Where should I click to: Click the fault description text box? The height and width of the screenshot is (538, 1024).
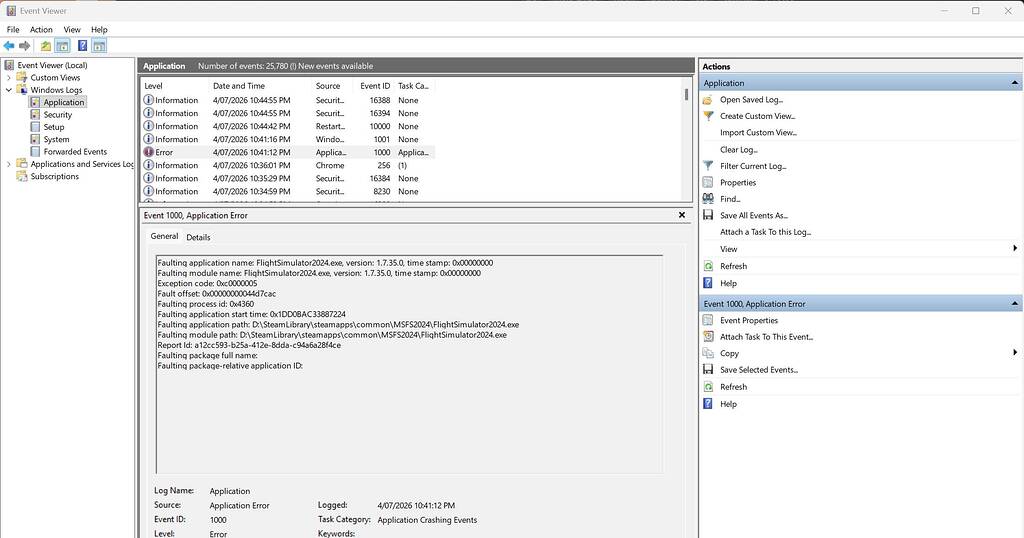409,364
